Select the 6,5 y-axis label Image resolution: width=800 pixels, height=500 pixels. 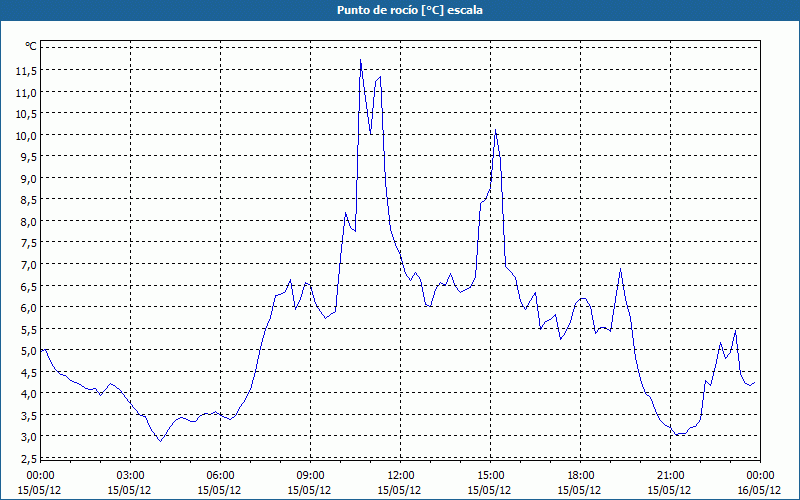(x=29, y=286)
